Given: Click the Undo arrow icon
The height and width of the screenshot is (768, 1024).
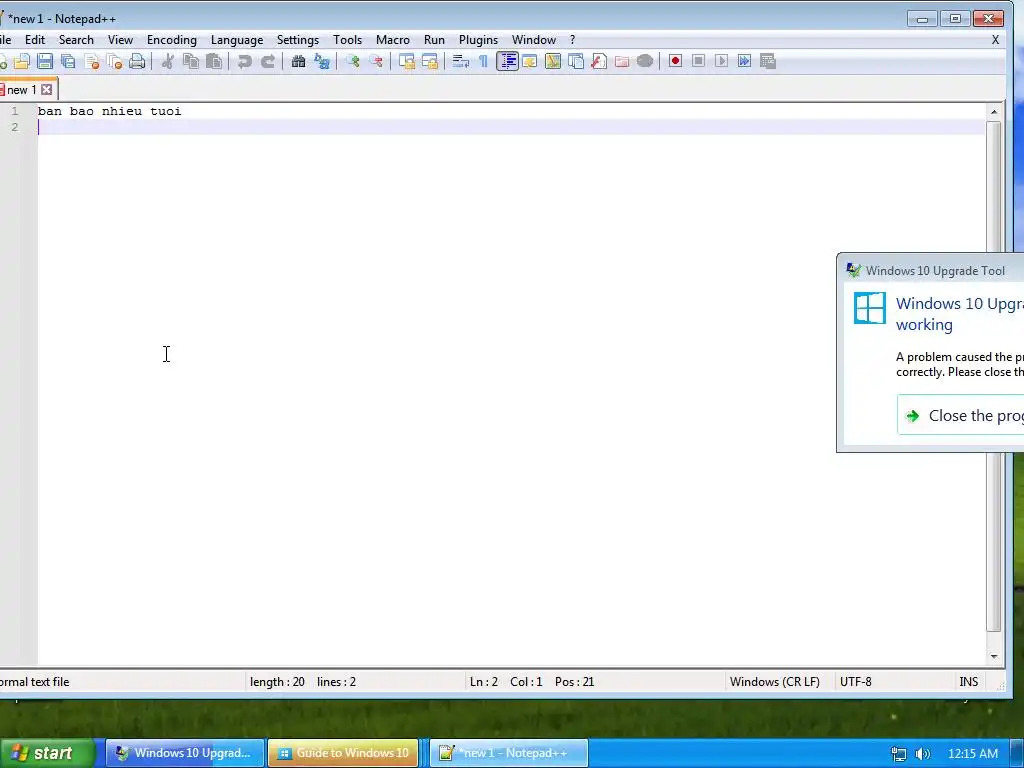Looking at the screenshot, I should point(245,61).
